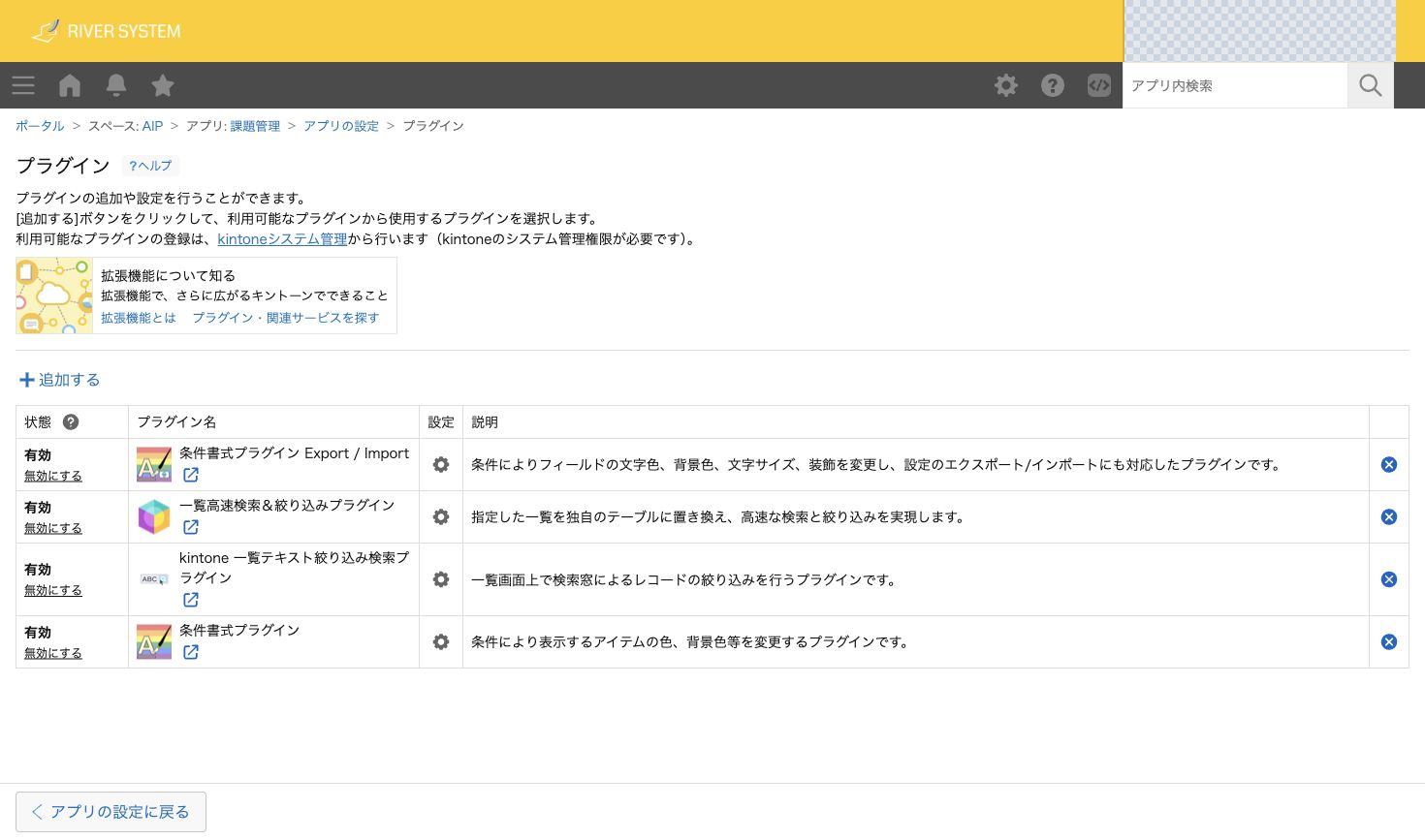Disable the last 条件書式プラグイン via 無効にする
The image size is (1425, 840).
(53, 653)
